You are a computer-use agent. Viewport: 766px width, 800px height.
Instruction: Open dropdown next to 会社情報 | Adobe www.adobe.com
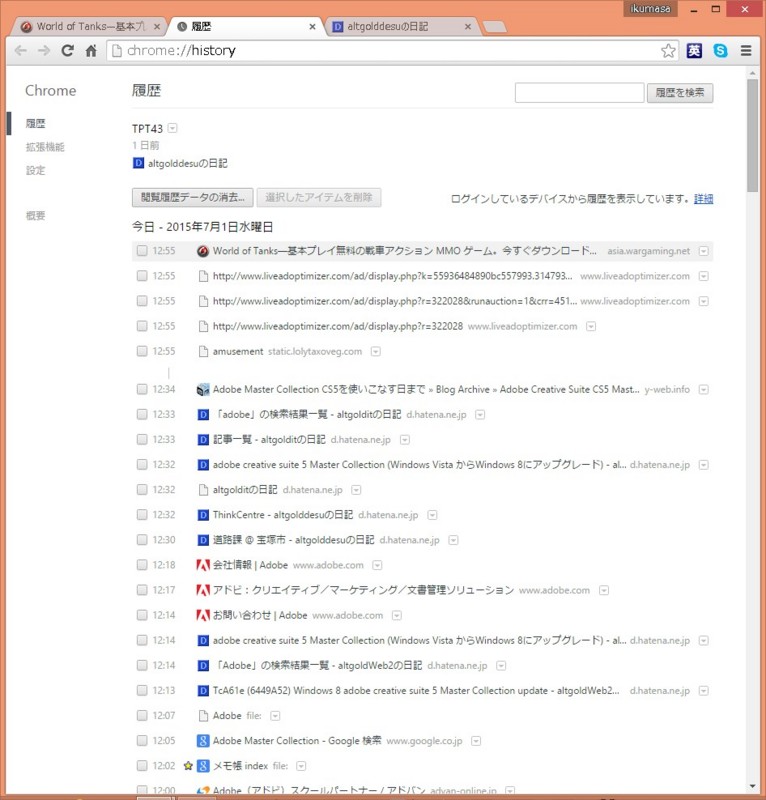(x=377, y=565)
